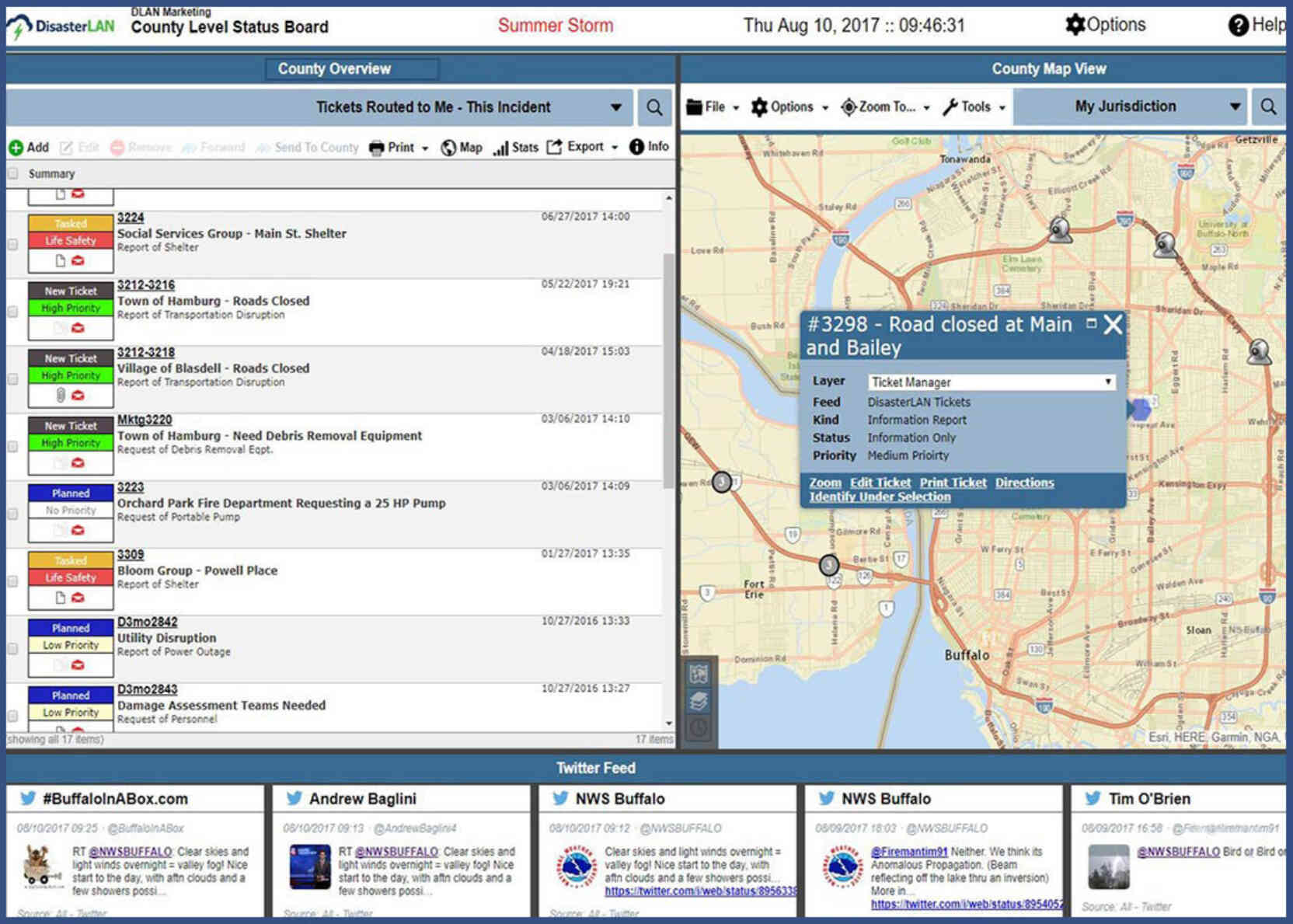Viewport: 1293px width, 924px height.
Task: Click the Add ticket plus icon
Action: (16, 148)
